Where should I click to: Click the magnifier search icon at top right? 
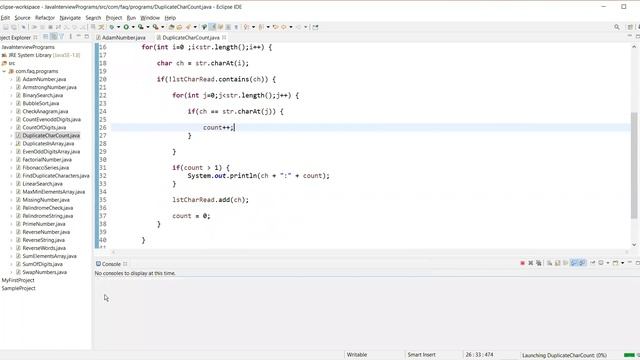(x=617, y=27)
